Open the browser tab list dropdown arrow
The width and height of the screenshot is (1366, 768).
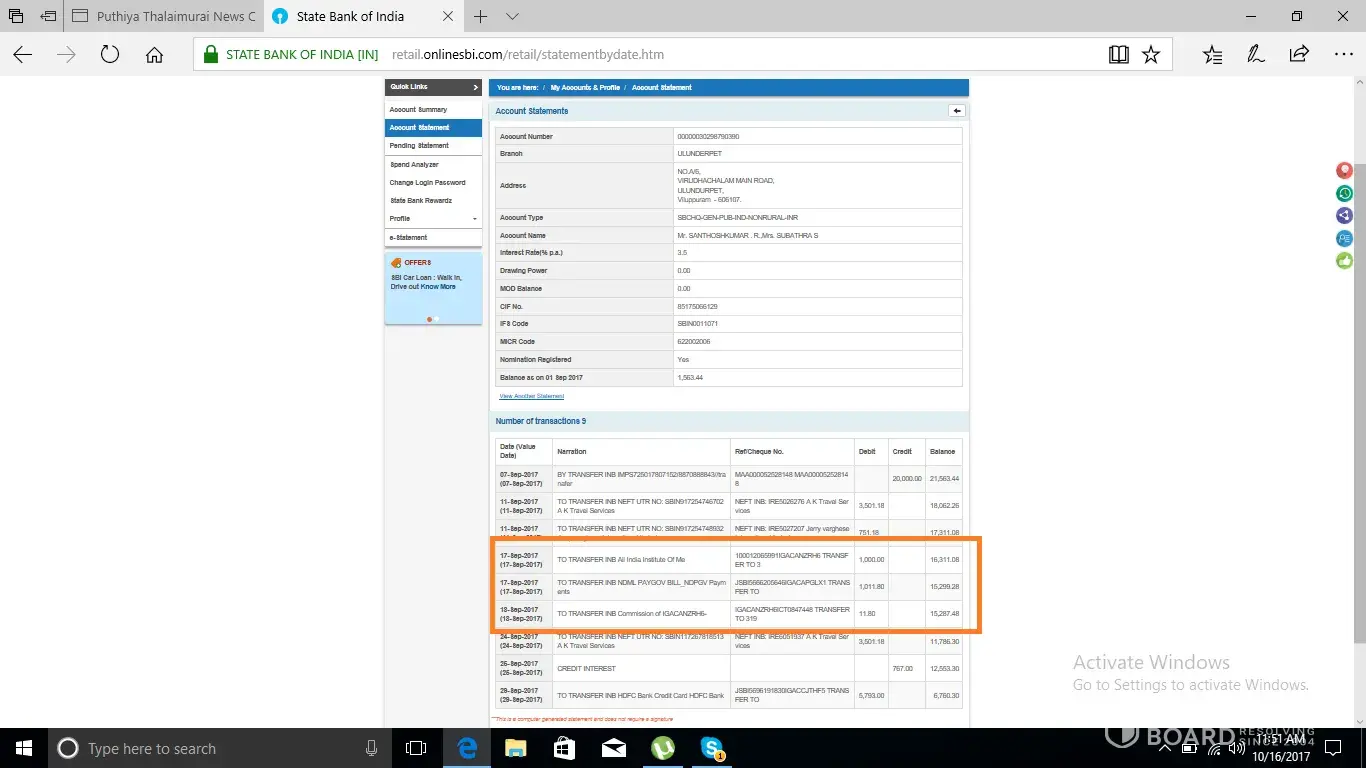click(x=513, y=17)
